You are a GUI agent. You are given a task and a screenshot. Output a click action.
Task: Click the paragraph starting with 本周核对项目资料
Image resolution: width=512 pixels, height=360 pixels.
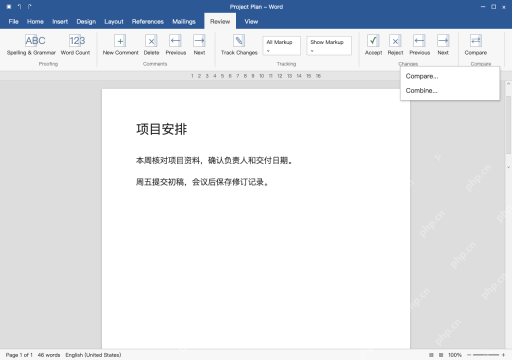coord(214,161)
